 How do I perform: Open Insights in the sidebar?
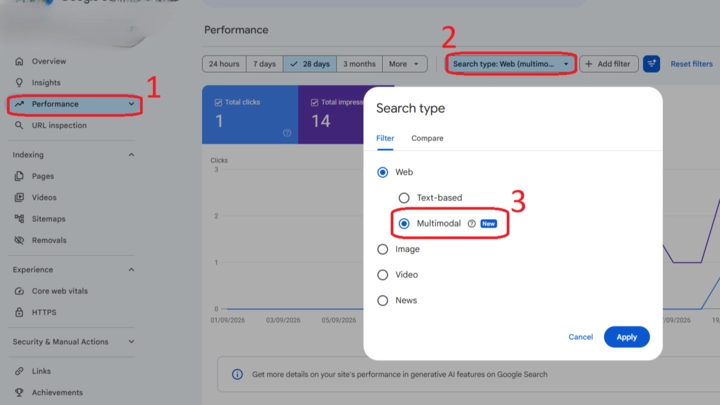coord(46,83)
